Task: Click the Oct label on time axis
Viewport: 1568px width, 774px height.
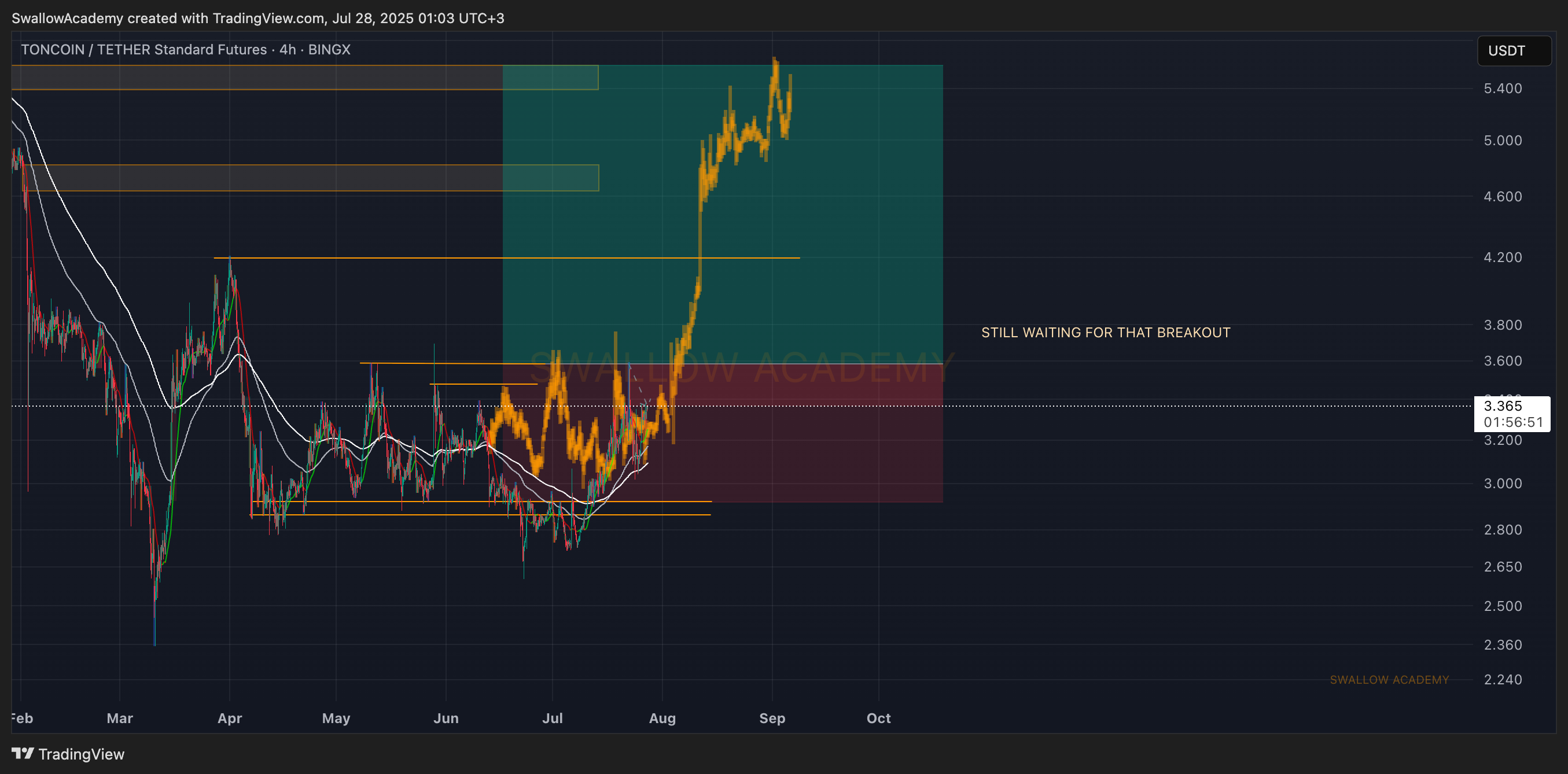Action: (878, 718)
